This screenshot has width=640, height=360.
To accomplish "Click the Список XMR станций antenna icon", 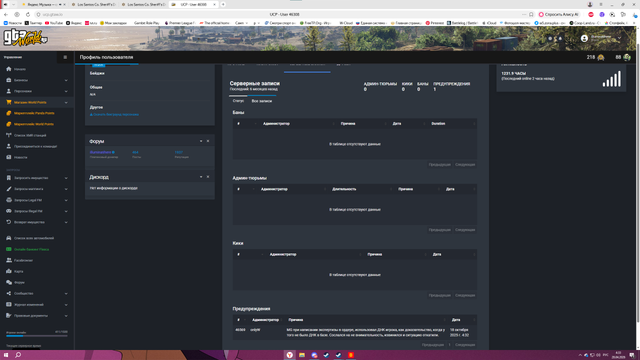I will (x=9, y=135).
